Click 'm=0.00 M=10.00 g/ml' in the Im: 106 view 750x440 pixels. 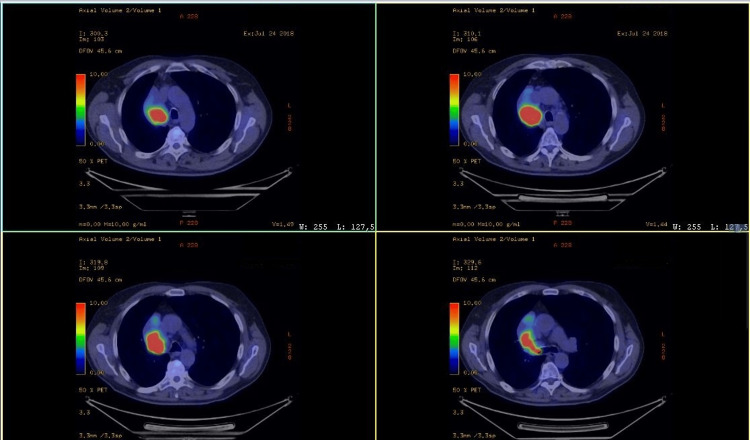[486, 224]
